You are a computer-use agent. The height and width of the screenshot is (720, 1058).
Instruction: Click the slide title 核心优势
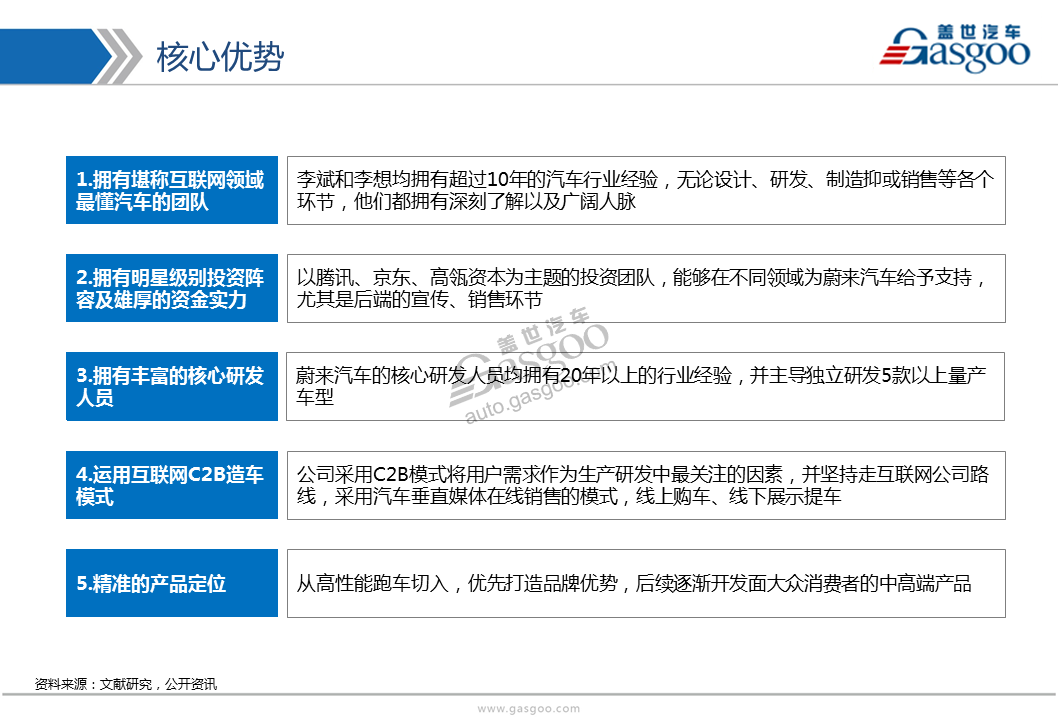pyautogui.click(x=220, y=56)
